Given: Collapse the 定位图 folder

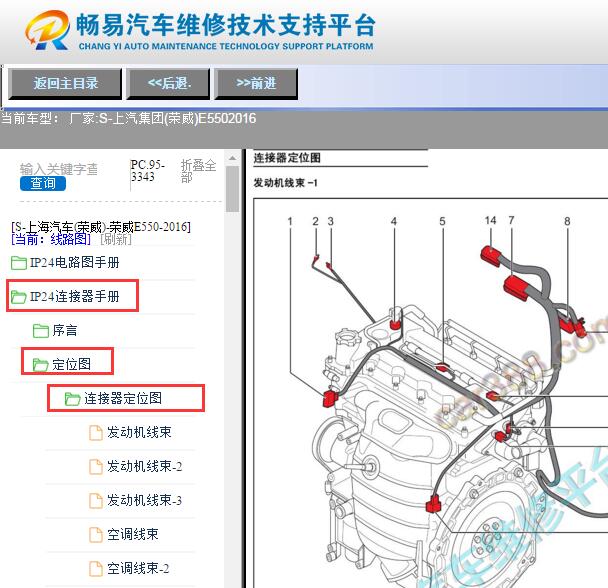Looking at the screenshot, I should click(71, 364).
